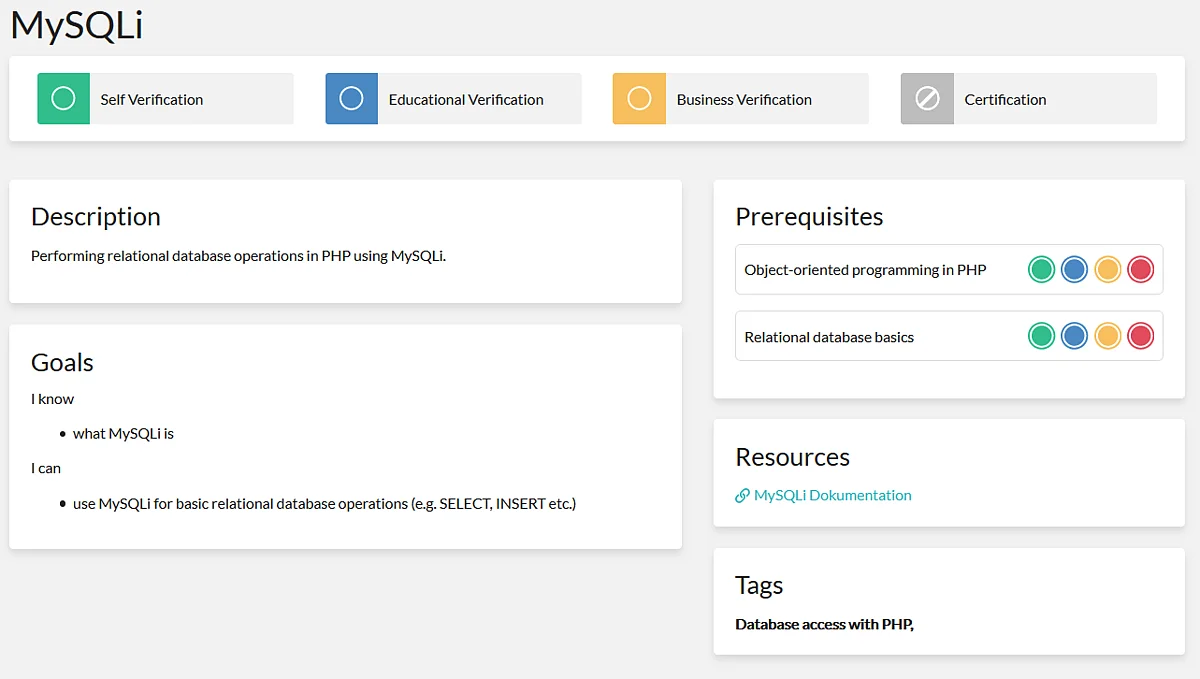Toggle green circle for Relational database basics
The height and width of the screenshot is (679, 1200).
1041,336
